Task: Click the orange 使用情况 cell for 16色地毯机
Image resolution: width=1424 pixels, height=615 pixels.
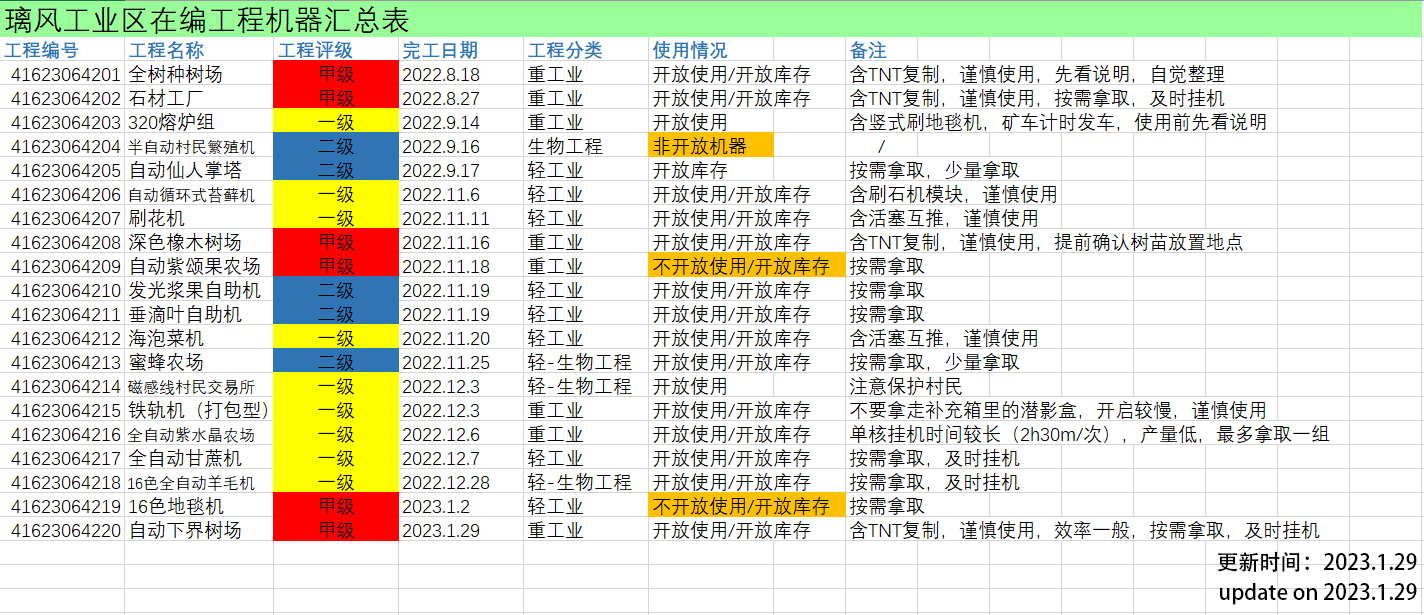Action: coord(746,507)
